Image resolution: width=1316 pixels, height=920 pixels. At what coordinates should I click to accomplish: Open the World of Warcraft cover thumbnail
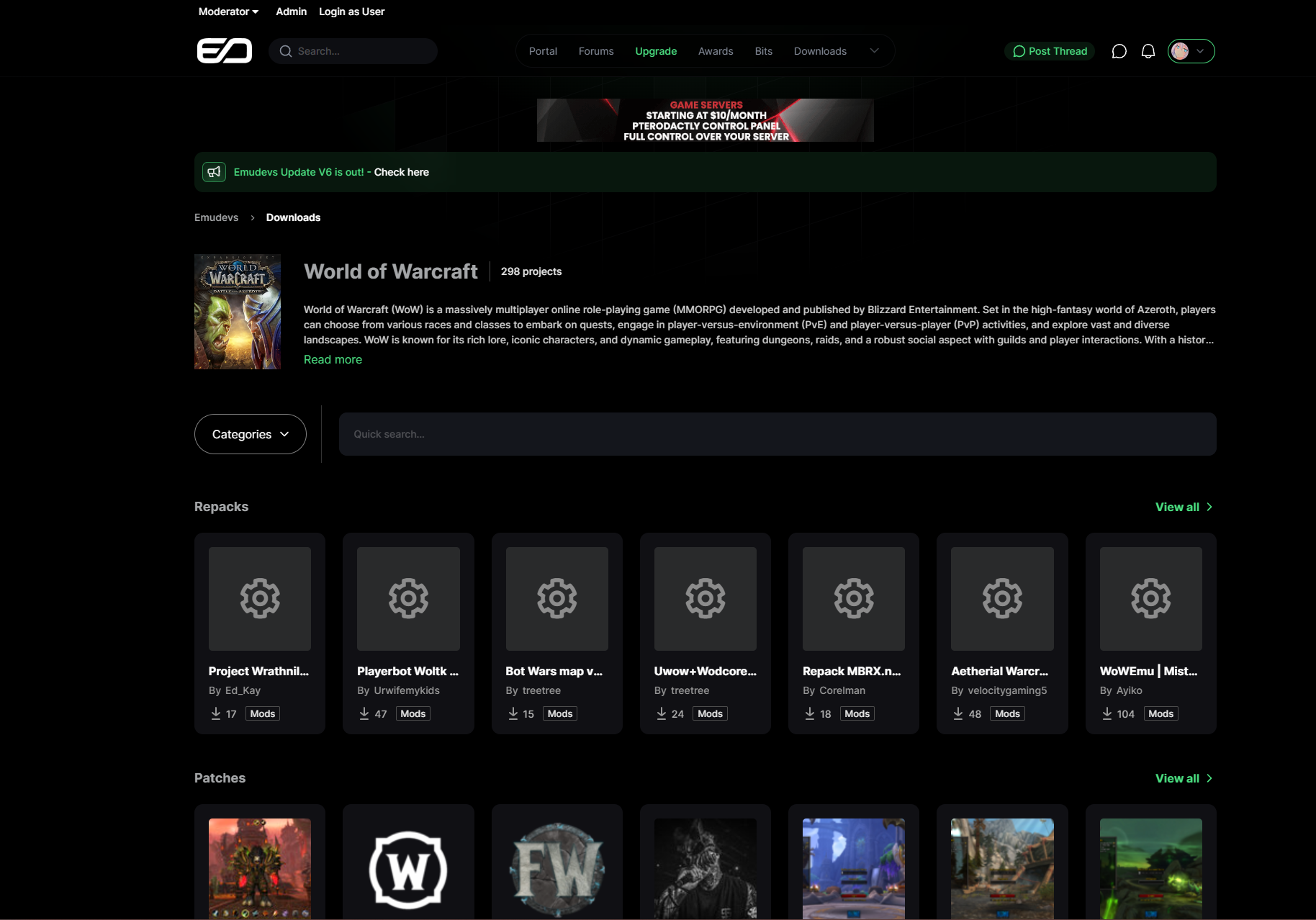[x=238, y=312]
